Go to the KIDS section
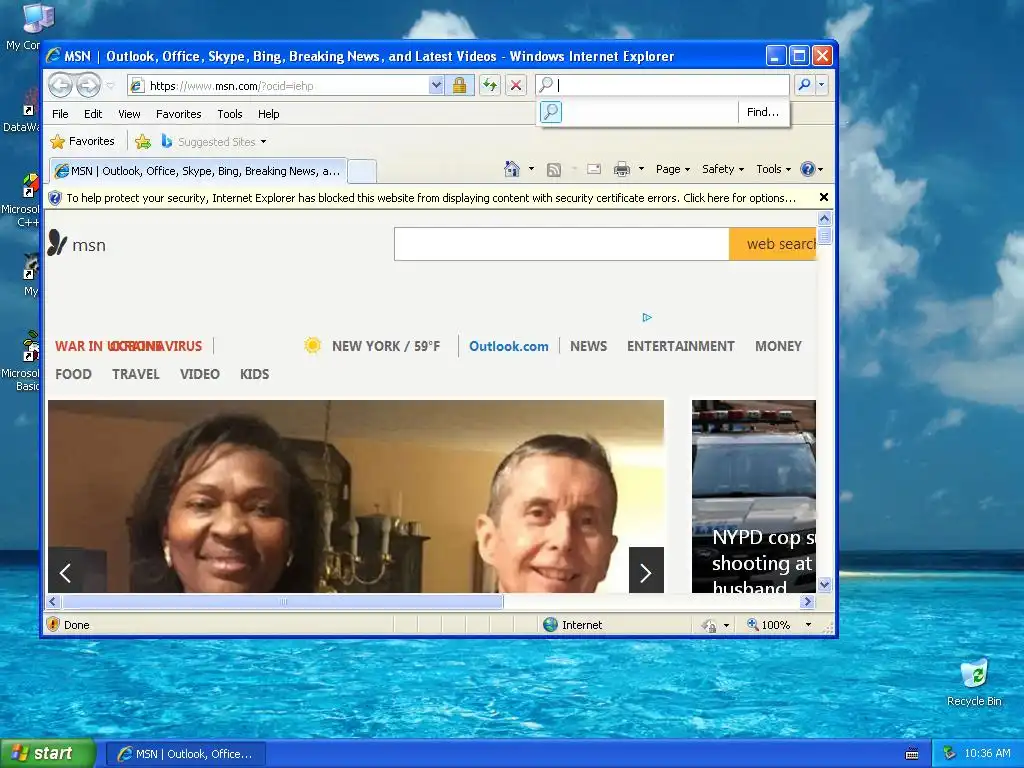 [x=254, y=374]
